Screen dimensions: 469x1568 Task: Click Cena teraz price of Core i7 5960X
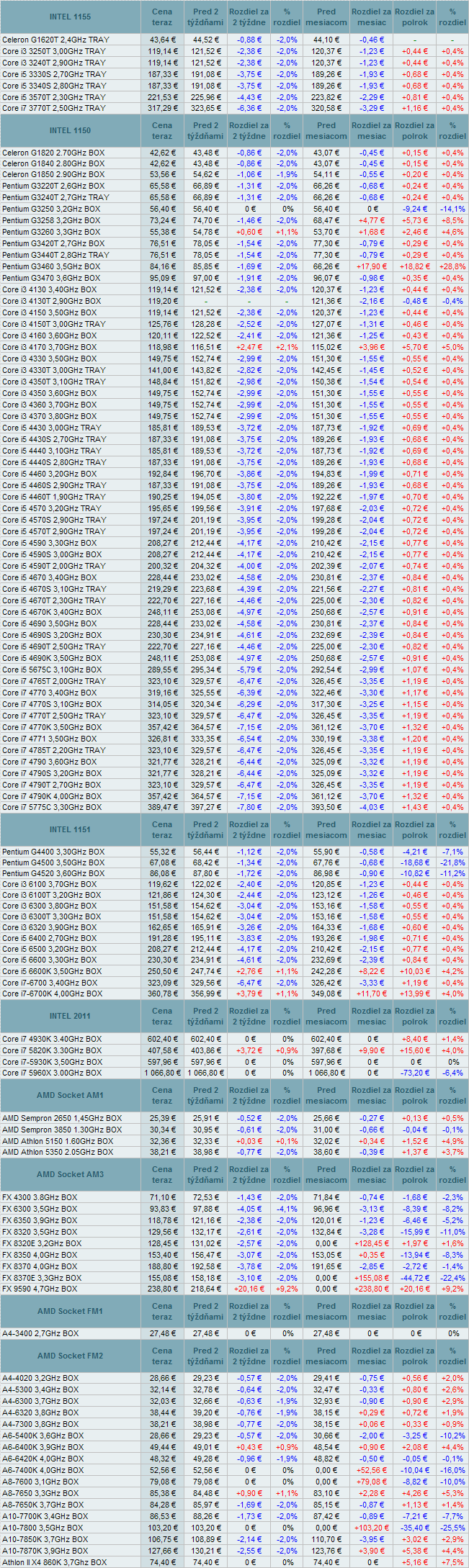tap(162, 1073)
